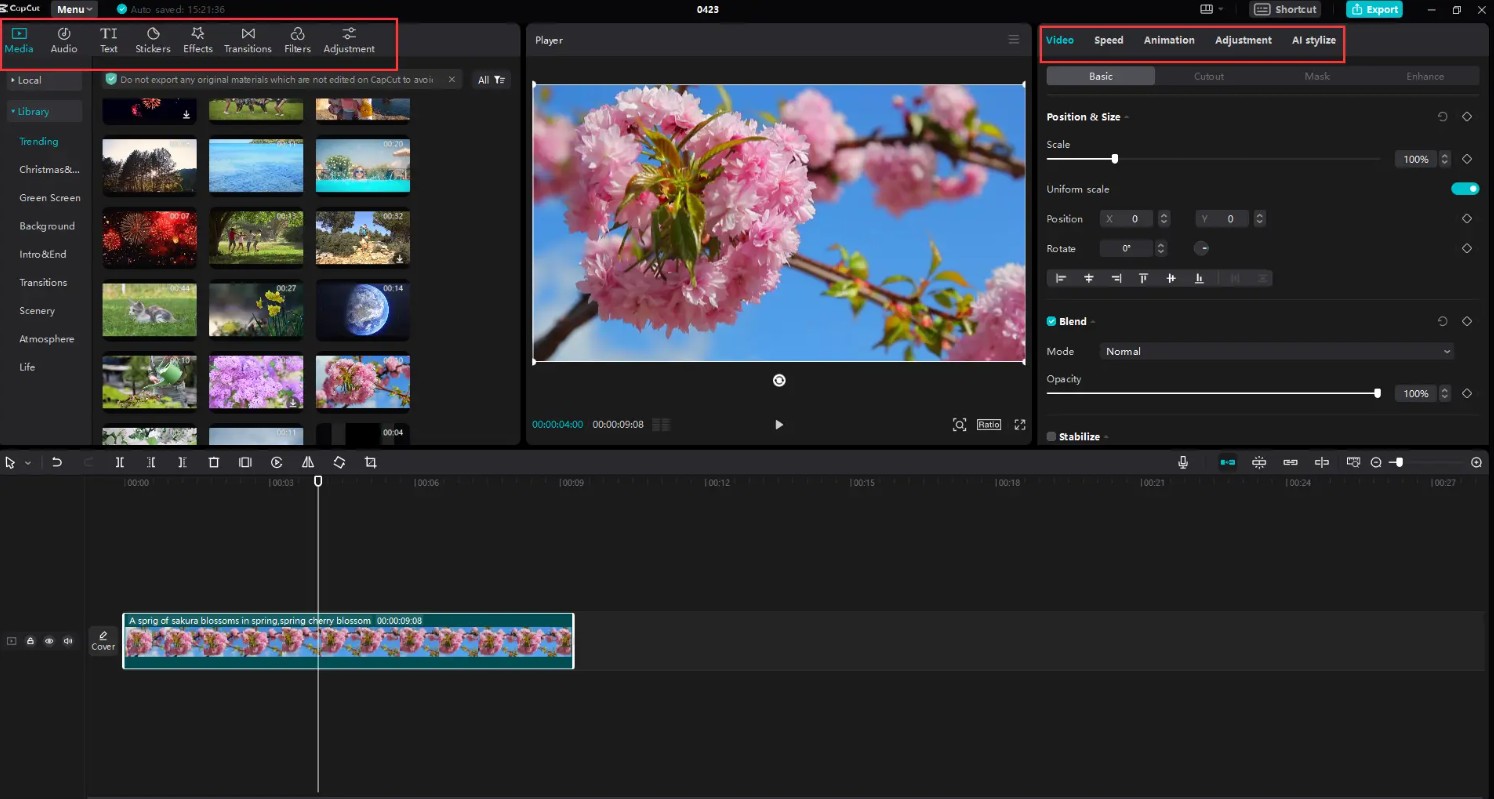Click the mirror flip icon in timeline toolbar
This screenshot has height=799, width=1494.
click(x=308, y=463)
